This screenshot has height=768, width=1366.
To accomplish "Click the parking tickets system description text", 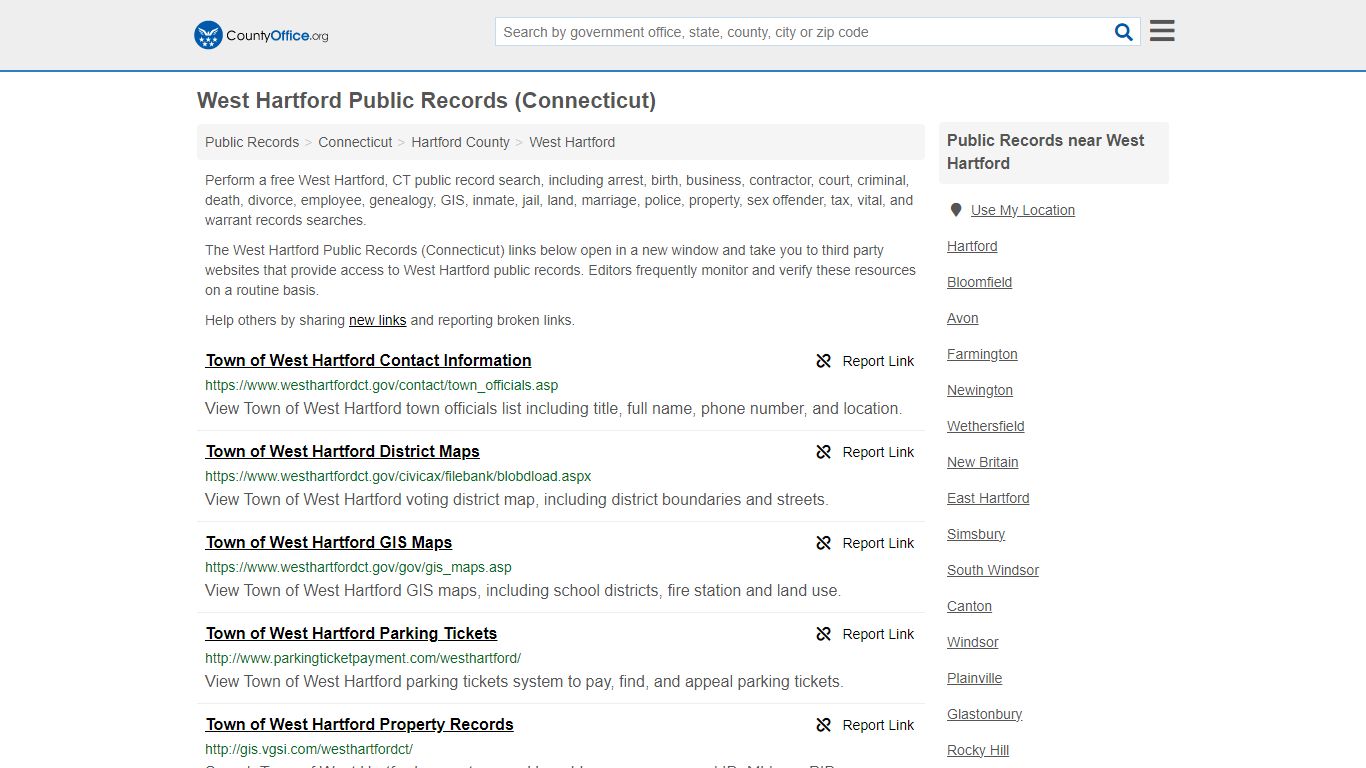I will pyautogui.click(x=524, y=681).
